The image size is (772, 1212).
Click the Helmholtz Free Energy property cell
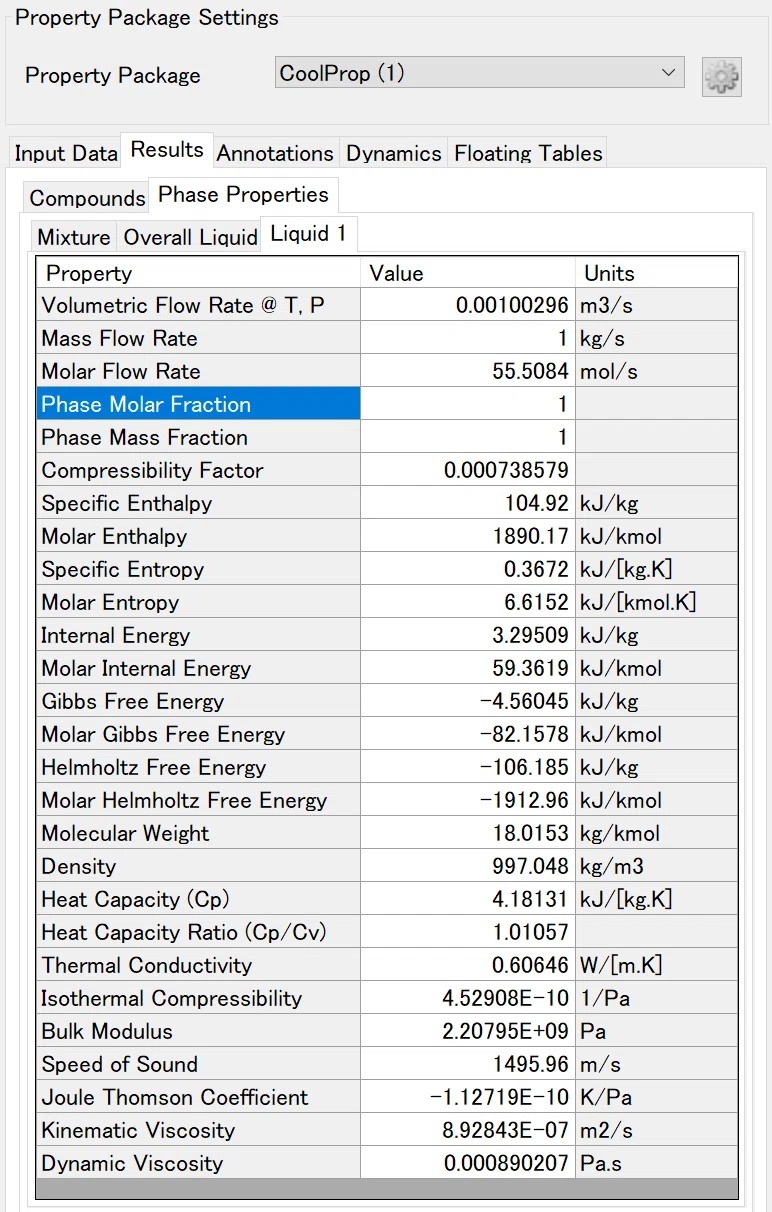(x=198, y=767)
